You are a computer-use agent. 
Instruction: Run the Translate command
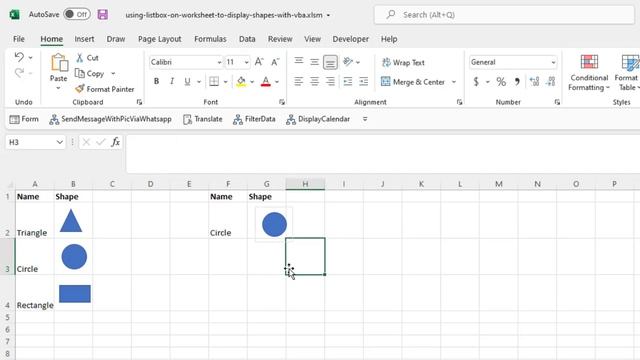pos(203,119)
